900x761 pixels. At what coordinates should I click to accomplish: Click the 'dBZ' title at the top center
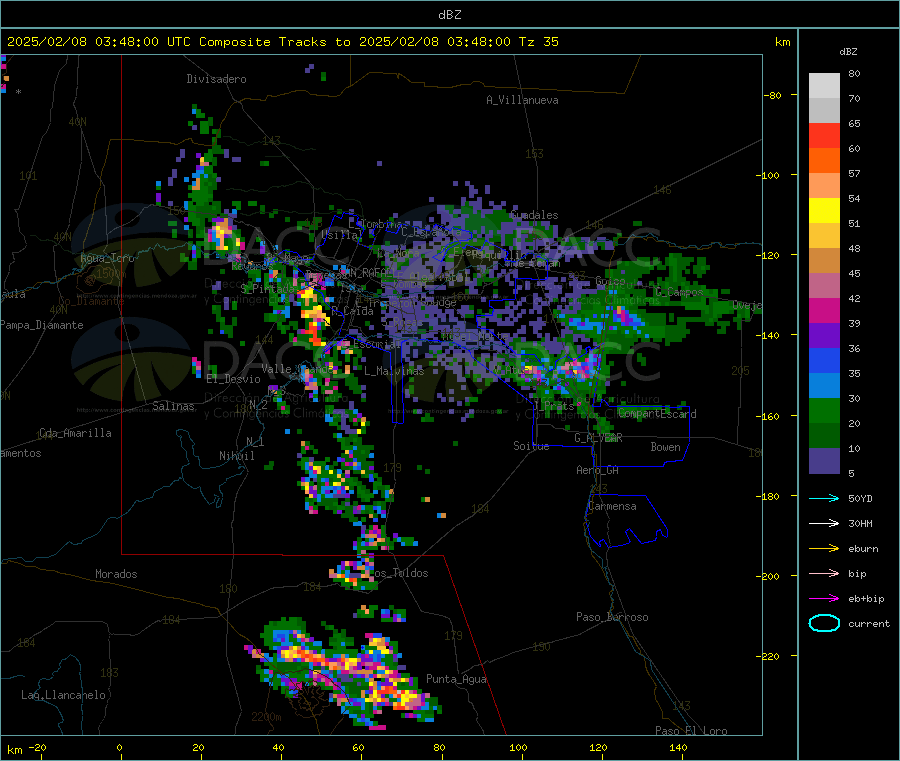[x=449, y=15]
